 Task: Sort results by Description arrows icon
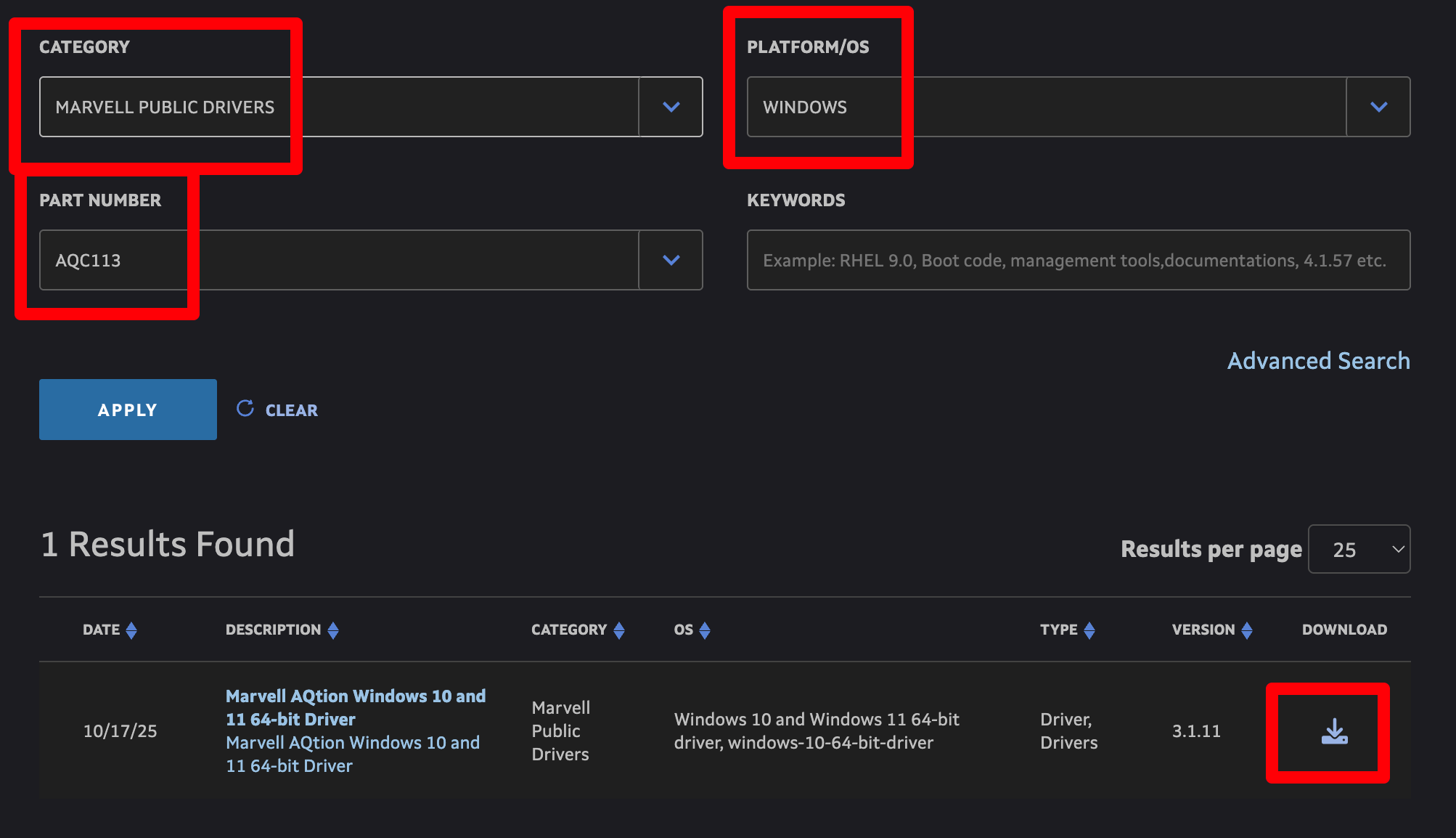pos(333,630)
